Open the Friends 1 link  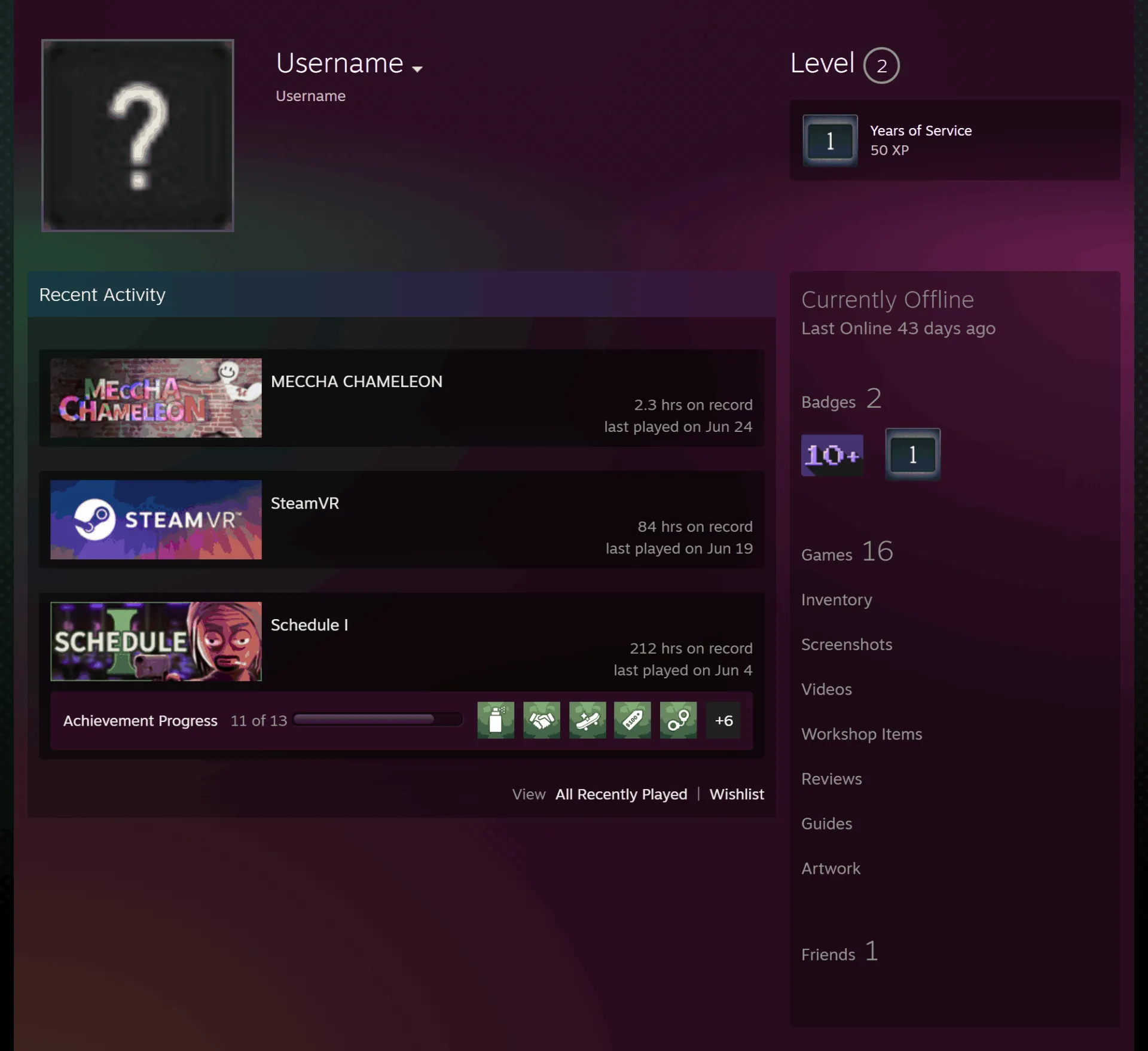[x=839, y=952]
